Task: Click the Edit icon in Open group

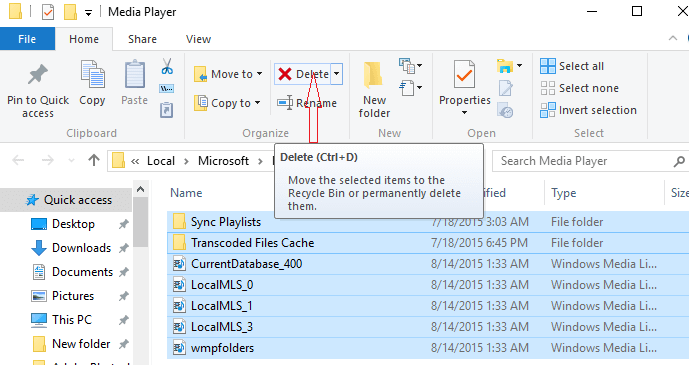Action: 505,88
